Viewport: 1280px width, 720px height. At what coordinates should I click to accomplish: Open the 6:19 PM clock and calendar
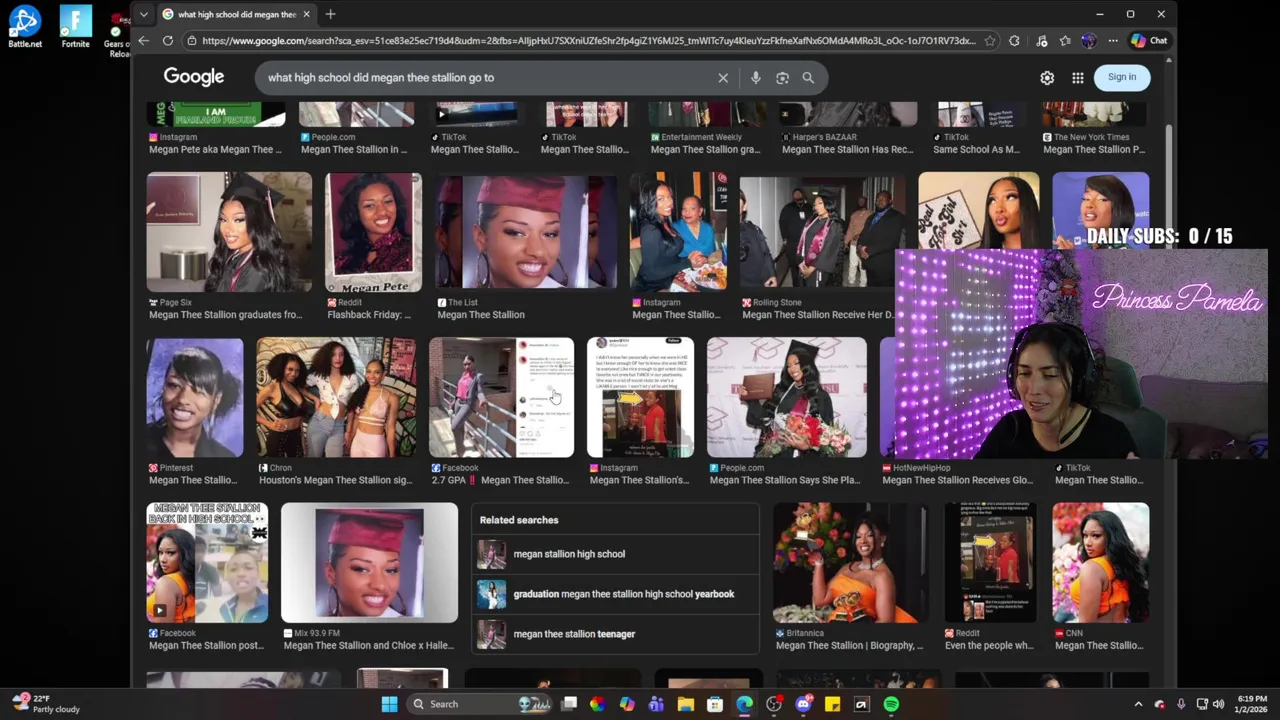1252,704
